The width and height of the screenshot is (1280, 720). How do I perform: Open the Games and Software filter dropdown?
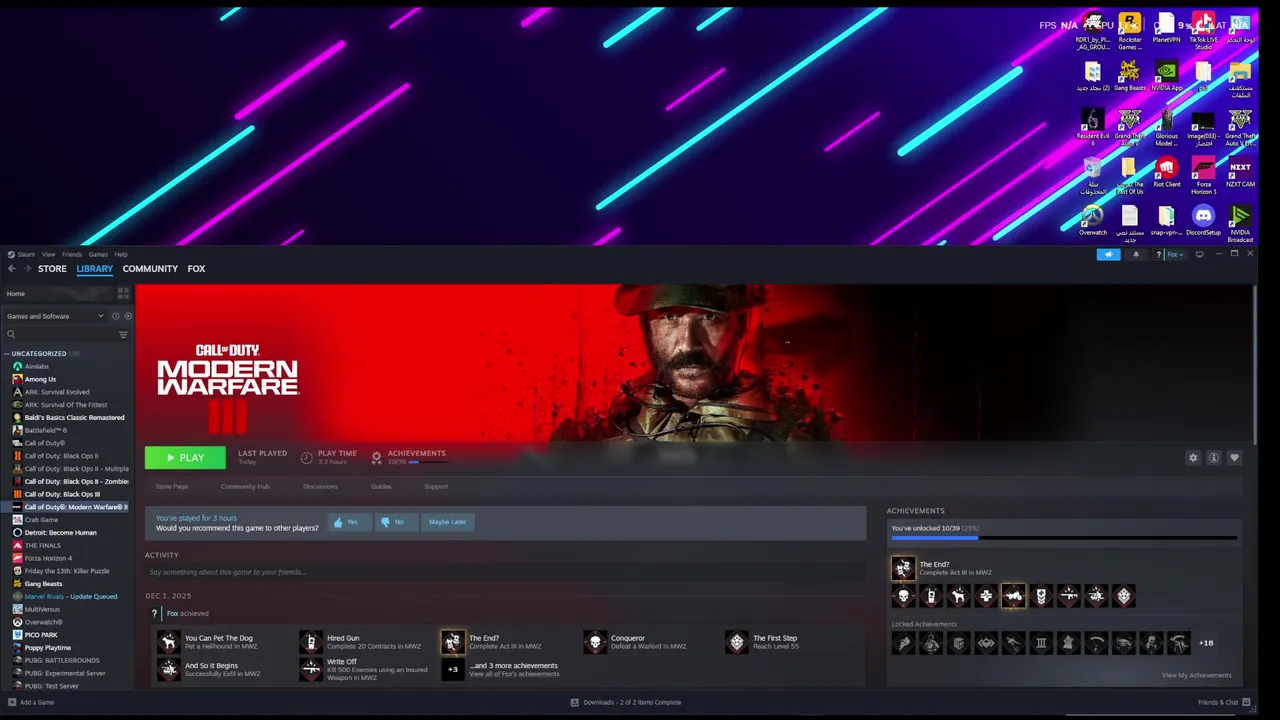pyautogui.click(x=55, y=316)
